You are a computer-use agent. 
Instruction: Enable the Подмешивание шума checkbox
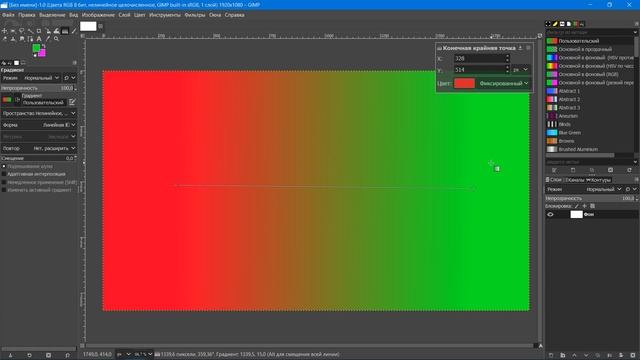pos(4,167)
